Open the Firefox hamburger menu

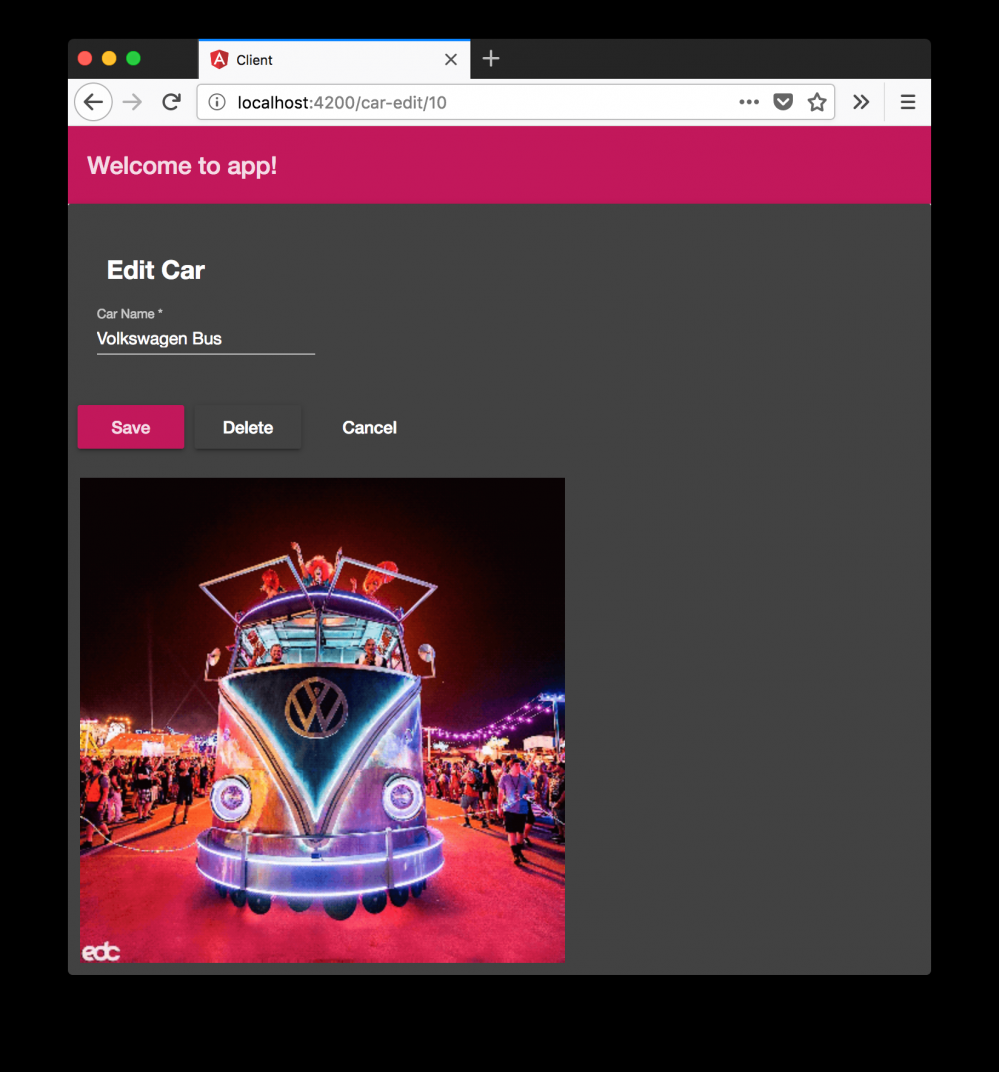coord(907,103)
